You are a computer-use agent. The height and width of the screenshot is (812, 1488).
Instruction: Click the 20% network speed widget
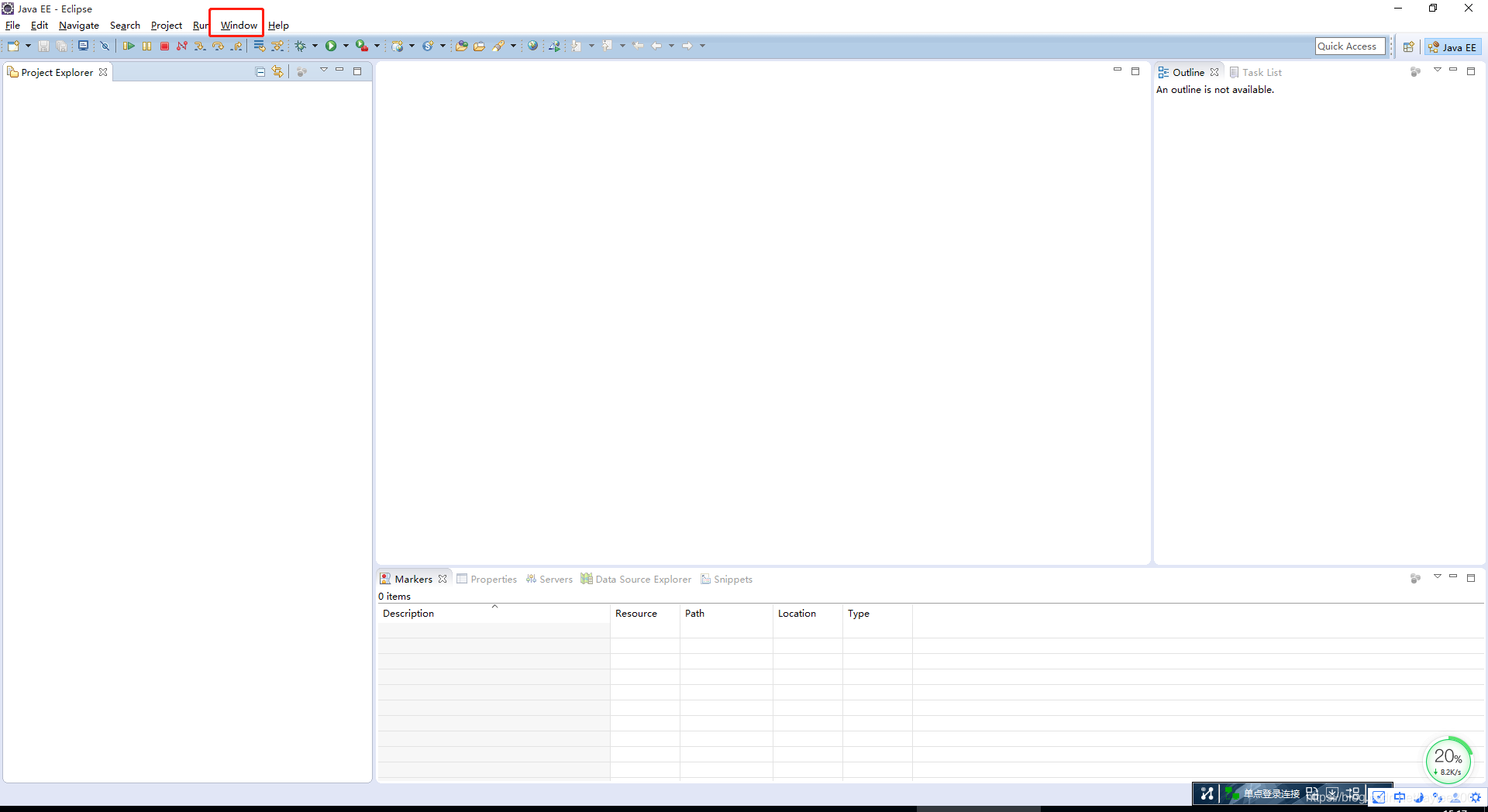coord(1448,760)
